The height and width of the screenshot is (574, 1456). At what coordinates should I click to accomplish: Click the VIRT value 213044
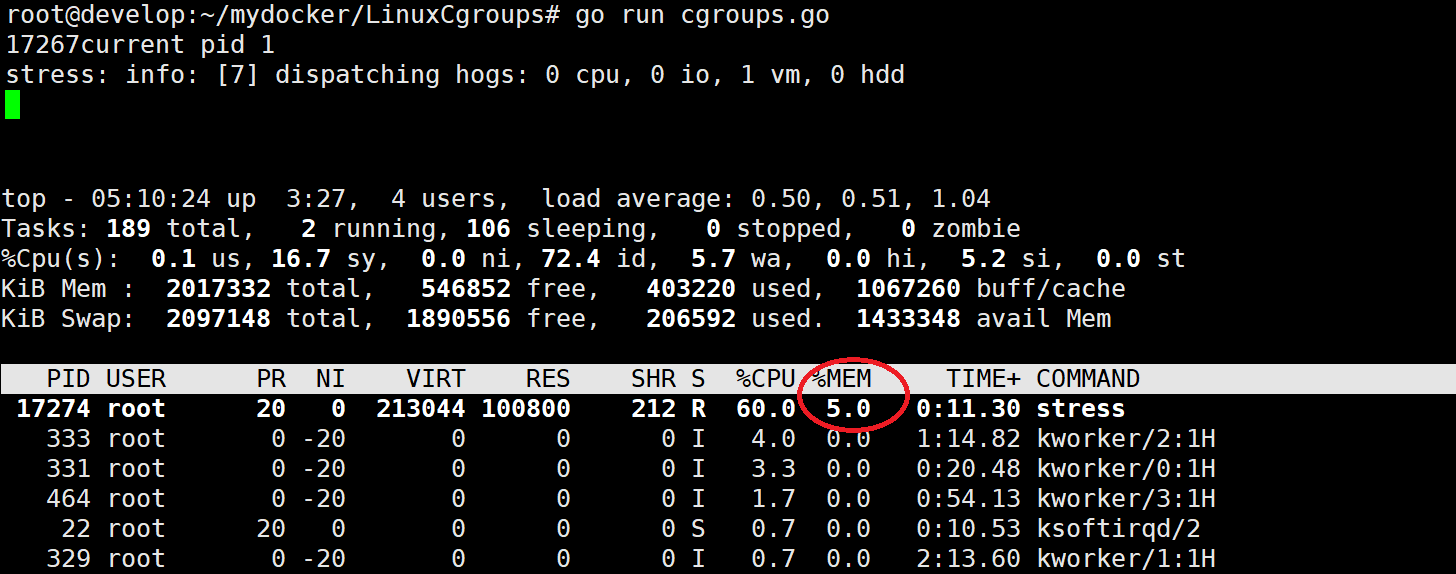click(420, 409)
